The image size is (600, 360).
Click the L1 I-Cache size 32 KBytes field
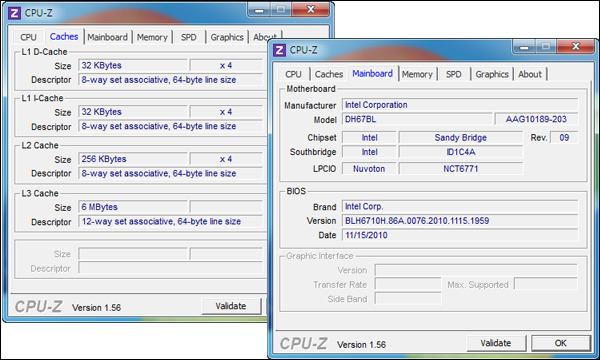tap(133, 112)
